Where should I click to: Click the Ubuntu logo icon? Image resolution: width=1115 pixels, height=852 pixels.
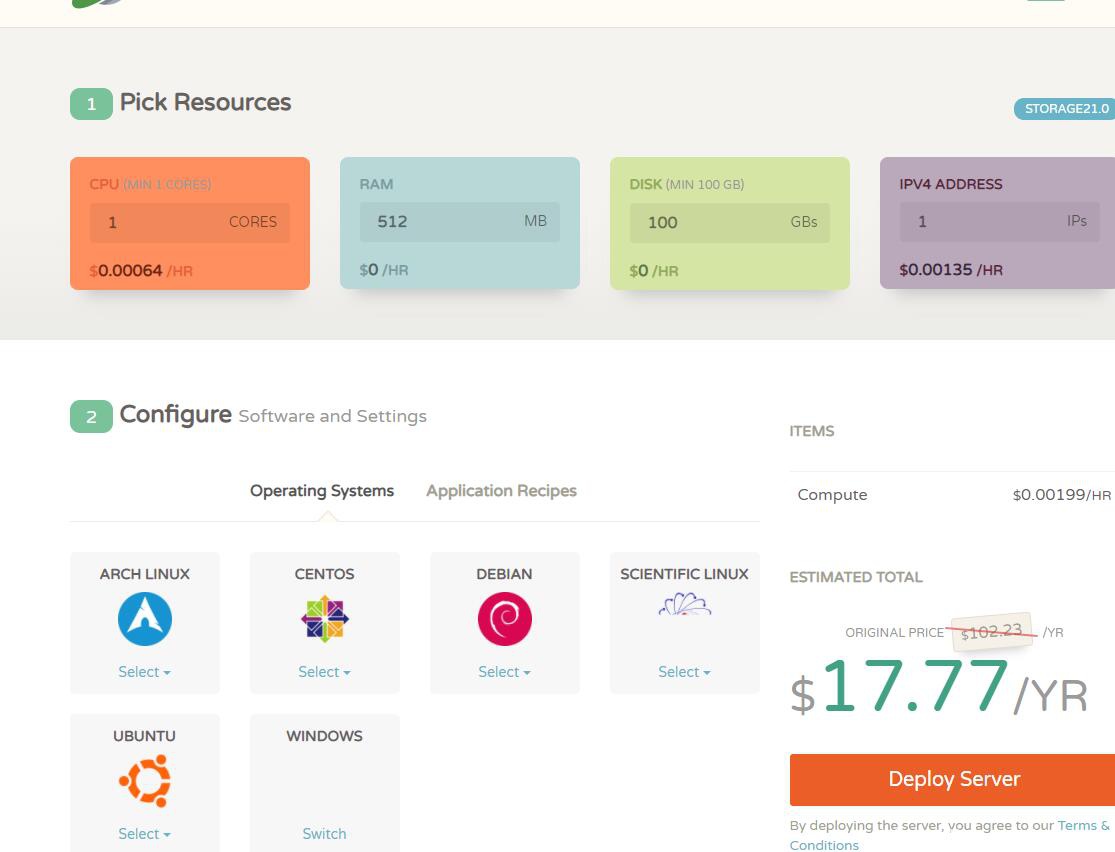click(145, 781)
